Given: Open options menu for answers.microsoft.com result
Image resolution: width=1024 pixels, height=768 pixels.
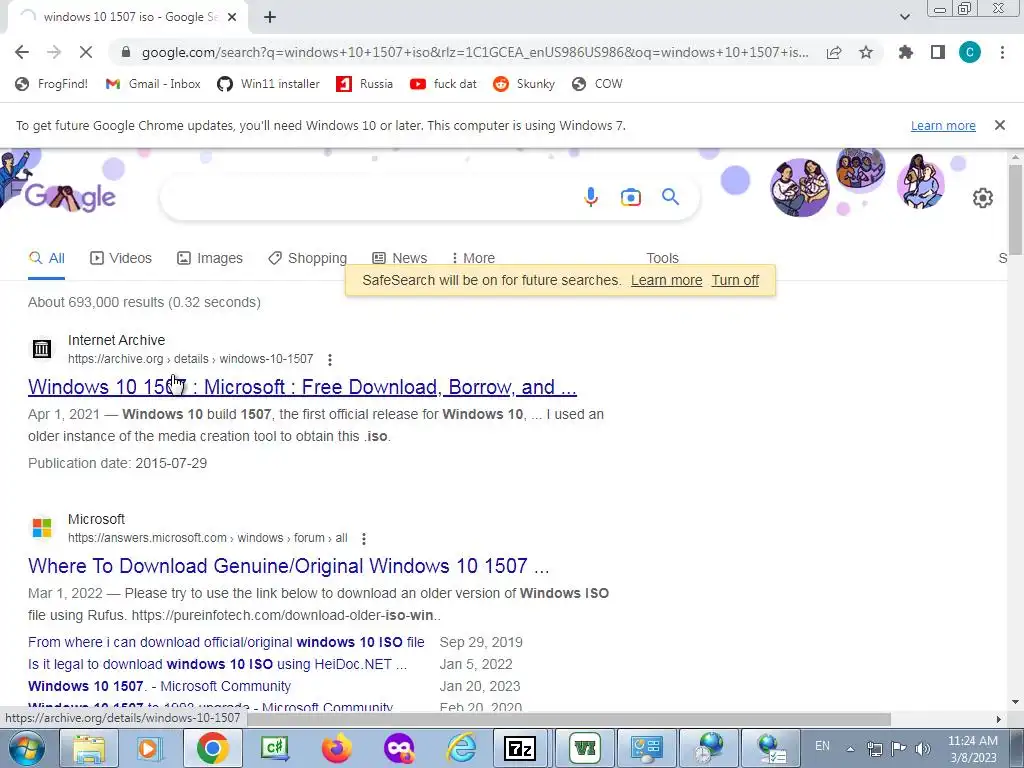Looking at the screenshot, I should [x=364, y=538].
